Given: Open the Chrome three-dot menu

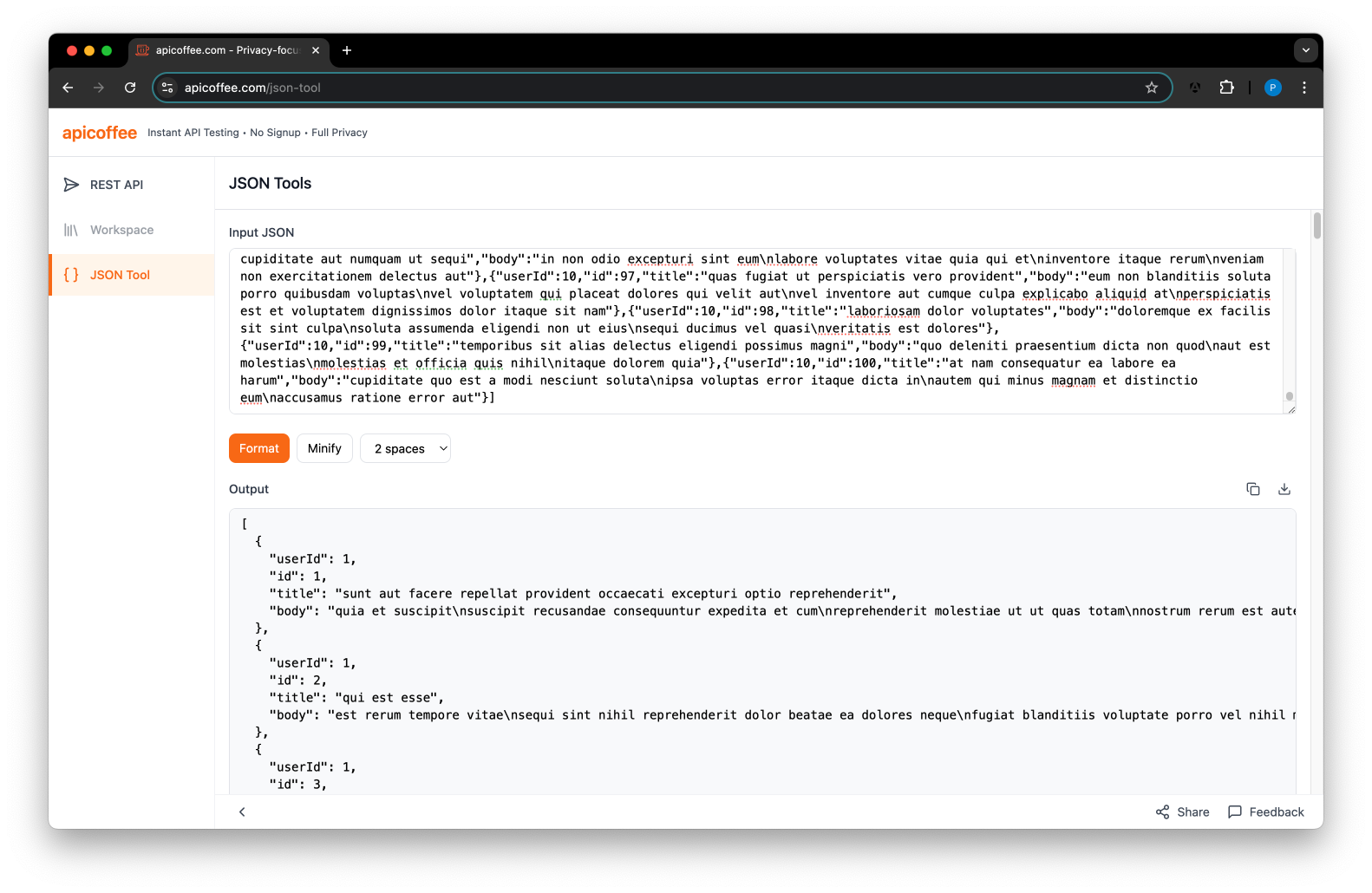Looking at the screenshot, I should point(1304,88).
